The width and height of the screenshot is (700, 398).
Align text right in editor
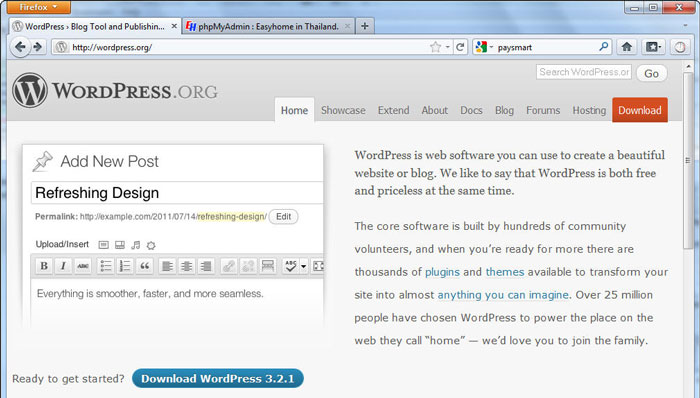click(206, 266)
